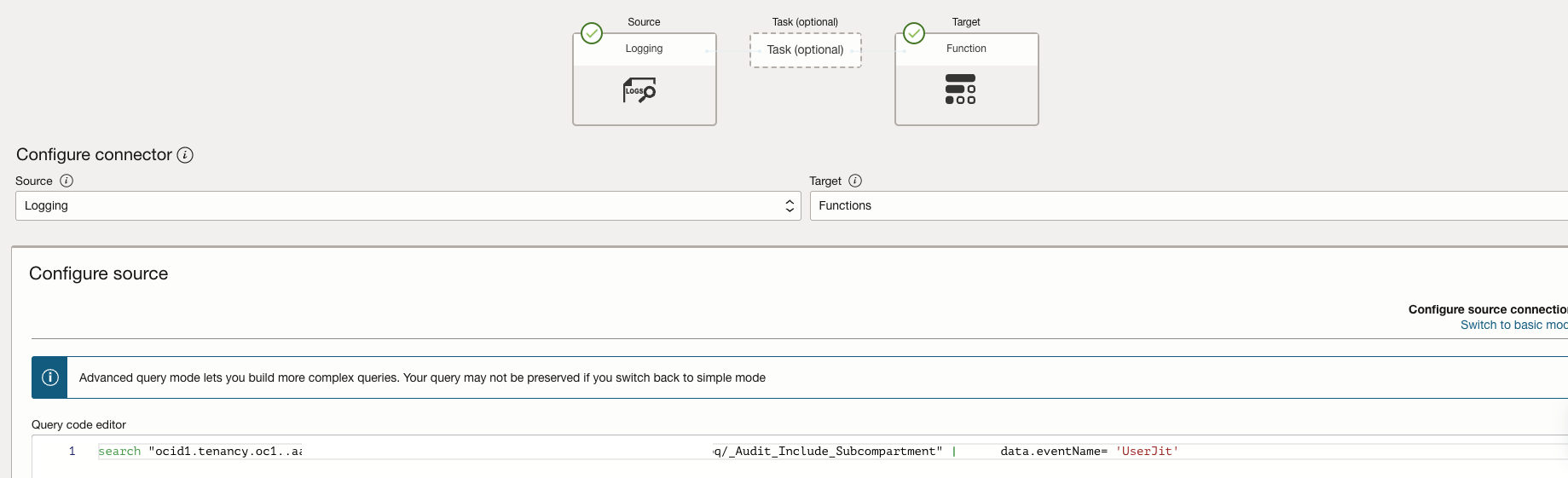Click Switch to basic mode link

coord(1513,325)
